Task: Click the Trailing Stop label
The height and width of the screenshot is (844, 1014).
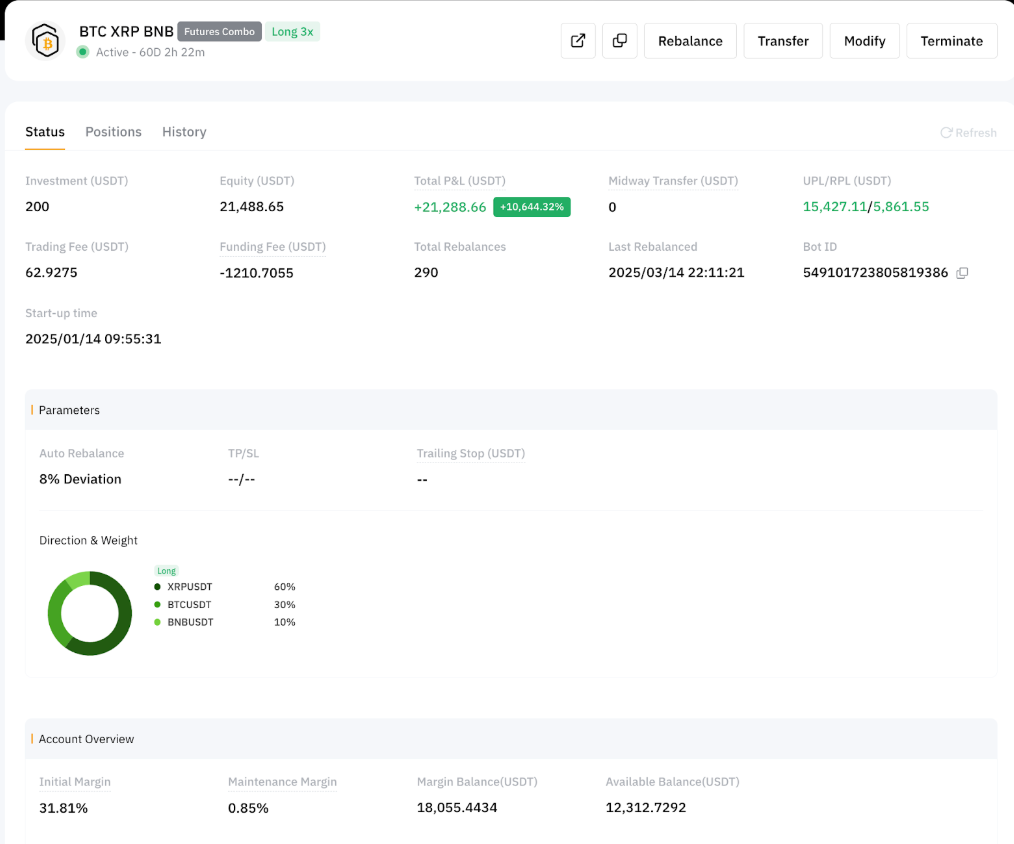Action: [x=470, y=454]
